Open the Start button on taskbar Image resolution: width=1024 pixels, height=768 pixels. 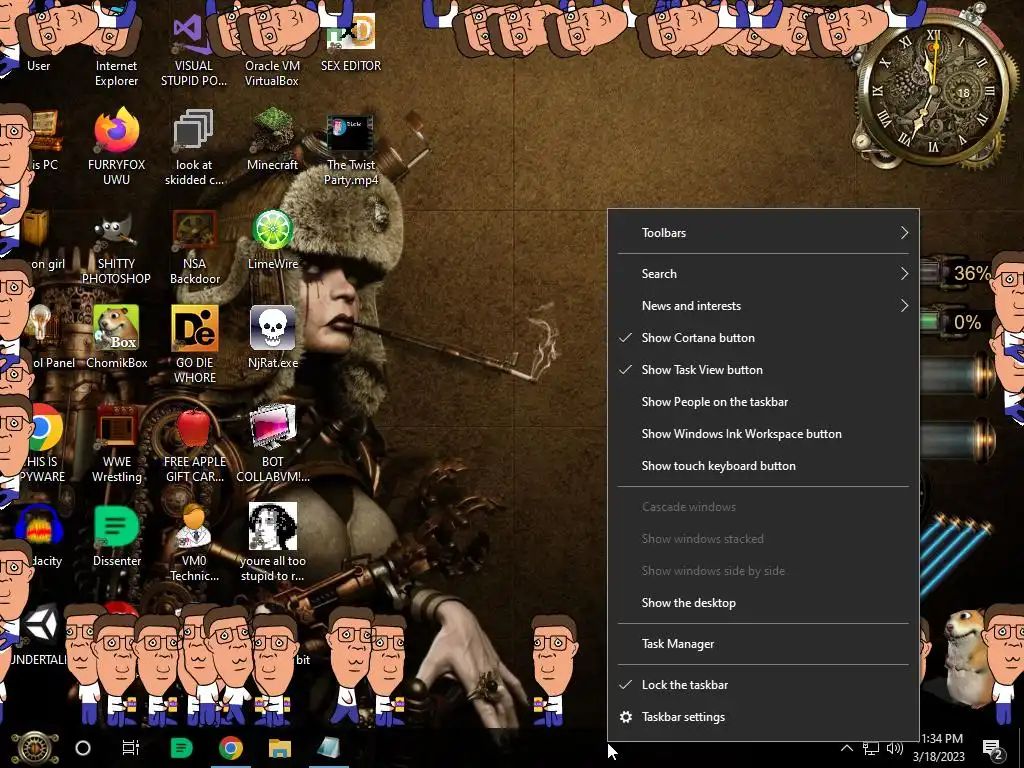point(35,748)
